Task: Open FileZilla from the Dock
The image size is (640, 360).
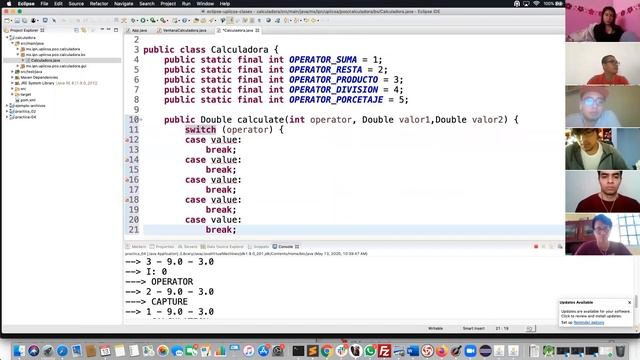Action: pos(384,351)
